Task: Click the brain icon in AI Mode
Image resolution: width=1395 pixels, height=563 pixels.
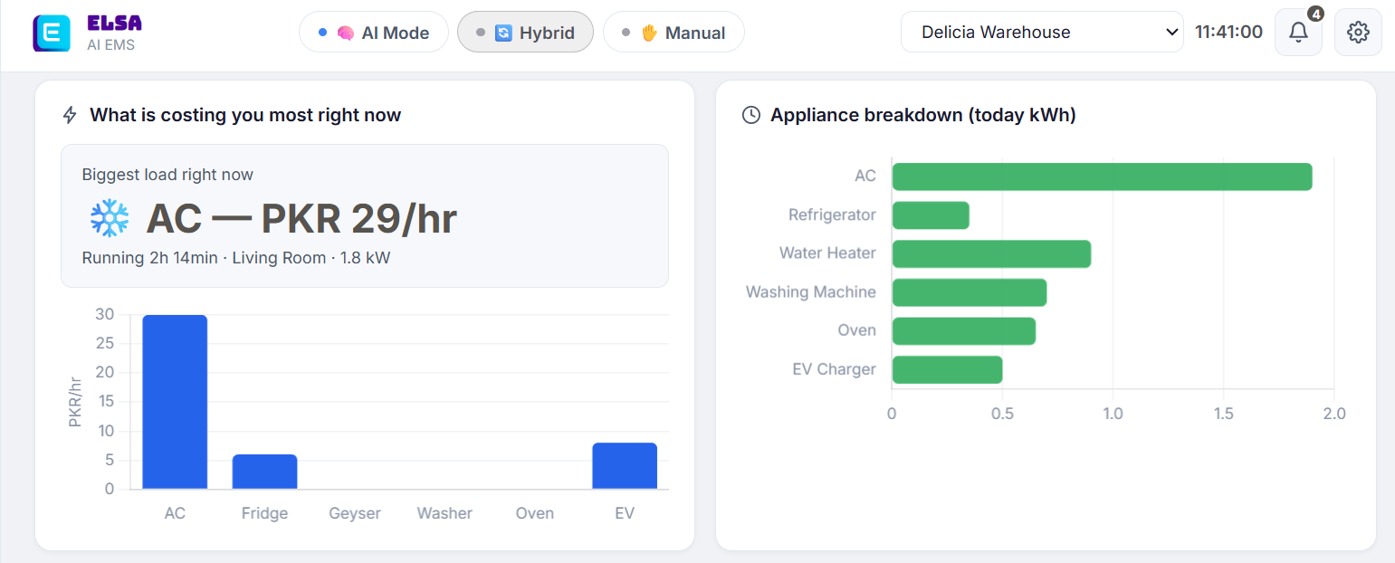Action: [346, 33]
